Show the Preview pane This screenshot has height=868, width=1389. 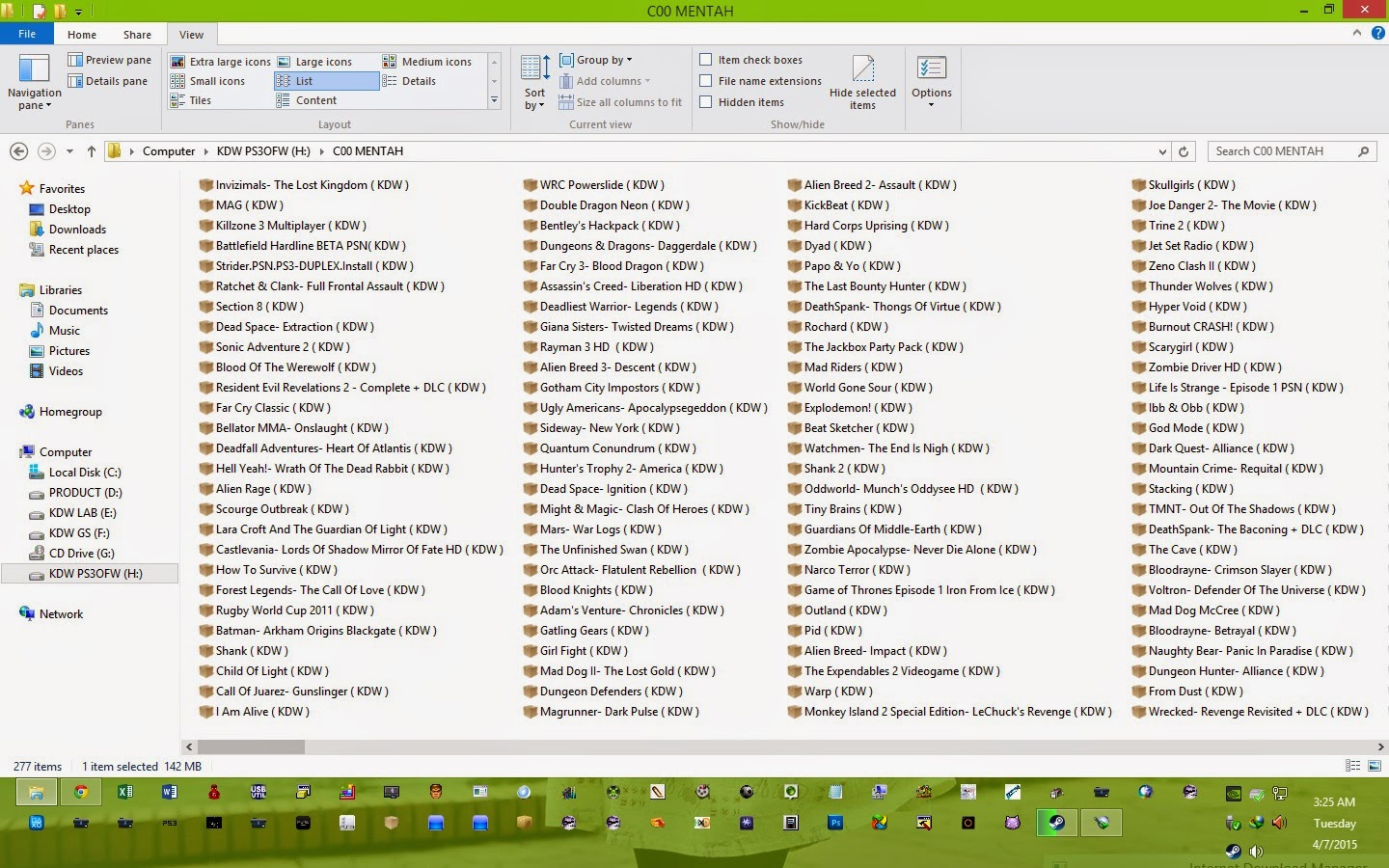[110, 60]
